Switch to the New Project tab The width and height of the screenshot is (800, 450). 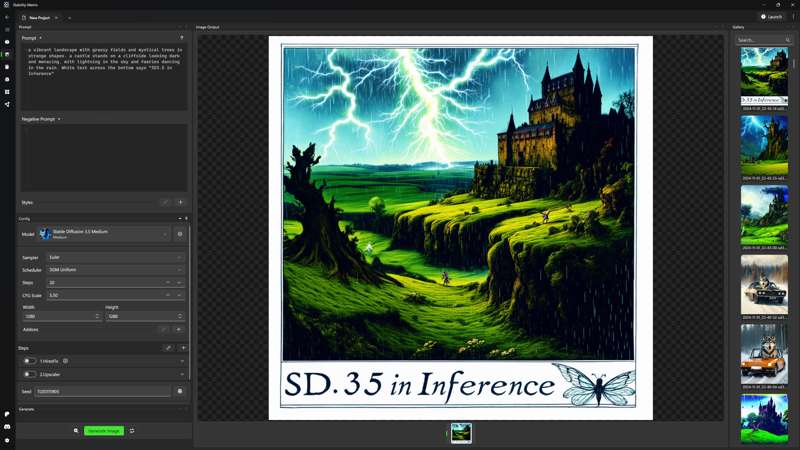click(40, 17)
